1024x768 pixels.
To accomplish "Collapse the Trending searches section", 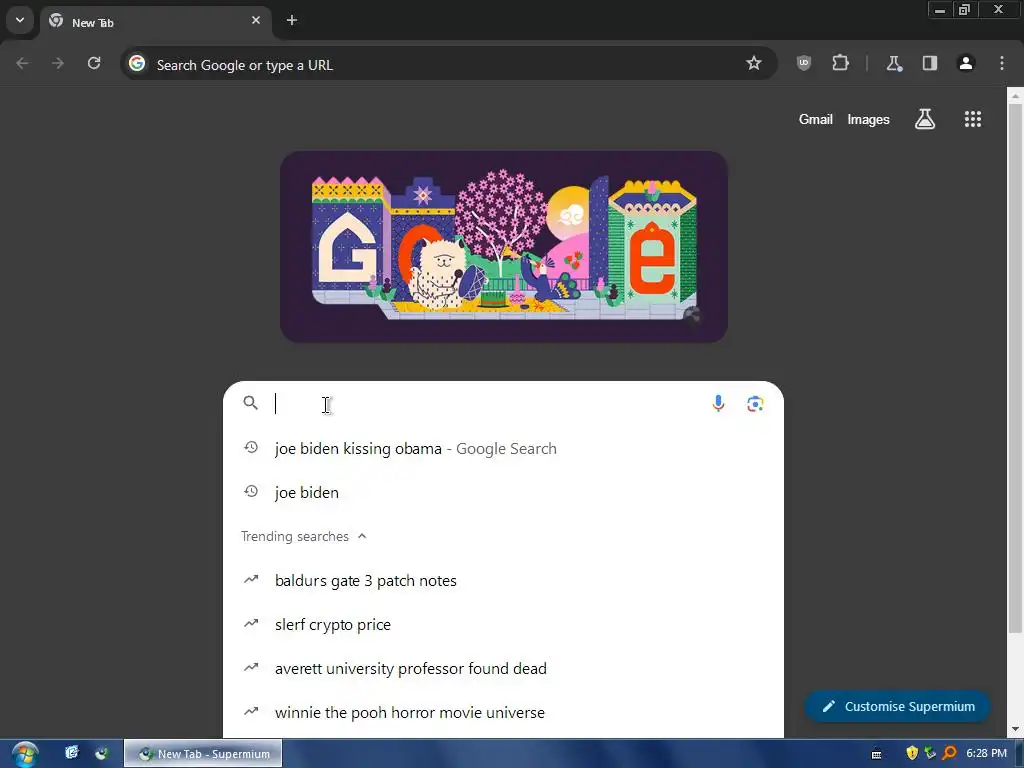I will click(x=362, y=536).
